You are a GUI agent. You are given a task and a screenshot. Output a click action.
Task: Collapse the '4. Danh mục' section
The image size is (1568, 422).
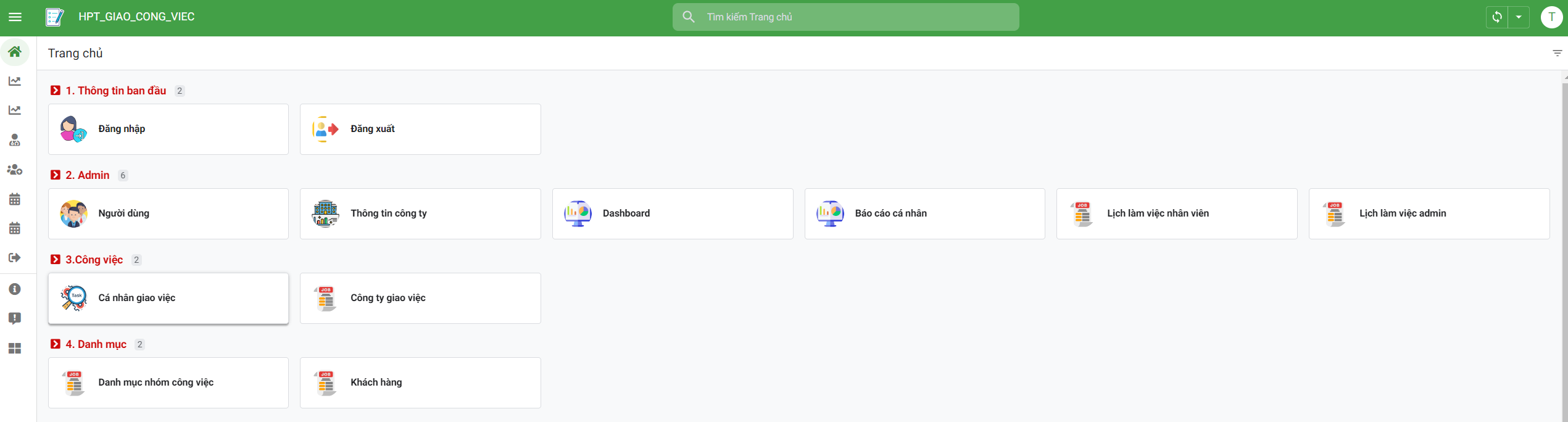coord(56,344)
